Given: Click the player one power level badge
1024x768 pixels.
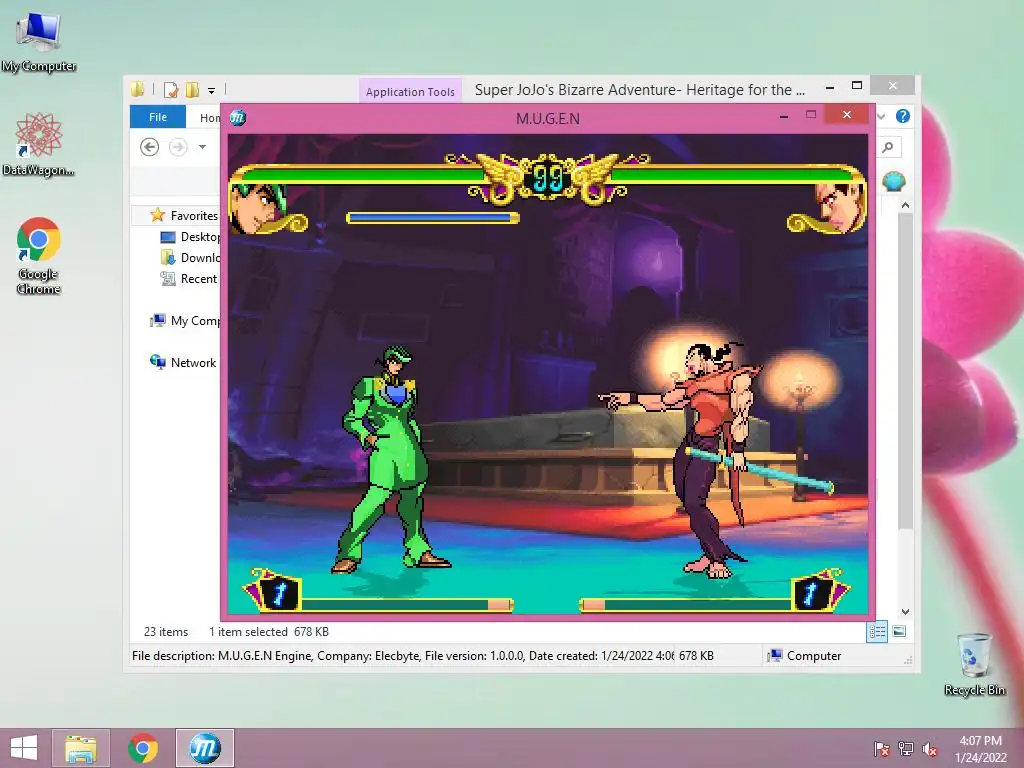Looking at the screenshot, I should (x=280, y=593).
